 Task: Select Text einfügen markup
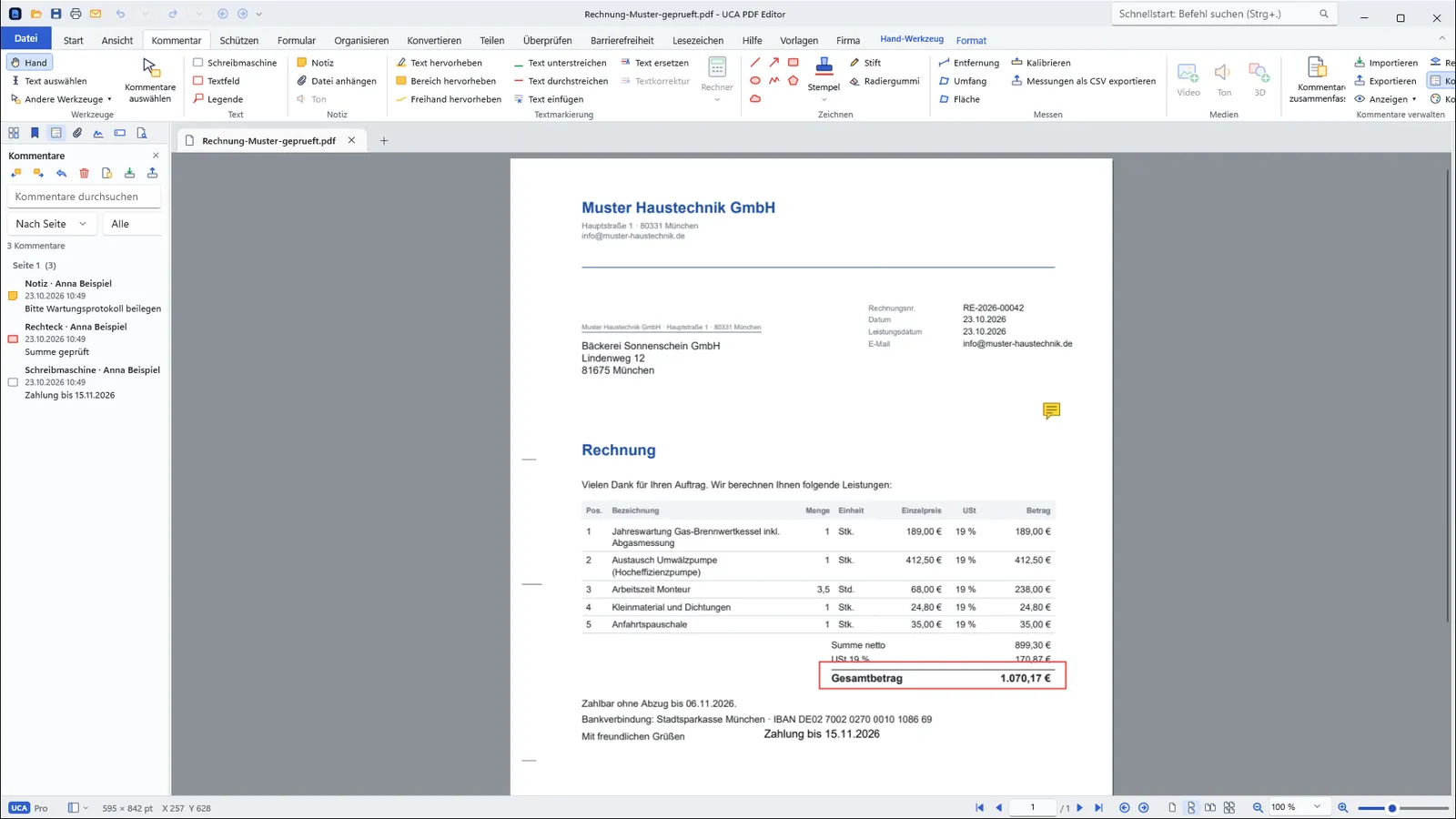click(x=549, y=99)
